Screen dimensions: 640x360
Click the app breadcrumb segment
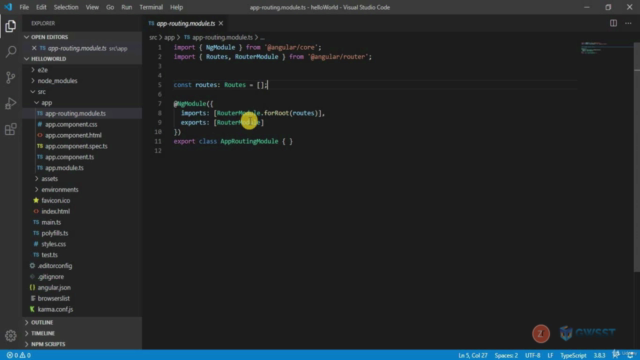pos(169,37)
